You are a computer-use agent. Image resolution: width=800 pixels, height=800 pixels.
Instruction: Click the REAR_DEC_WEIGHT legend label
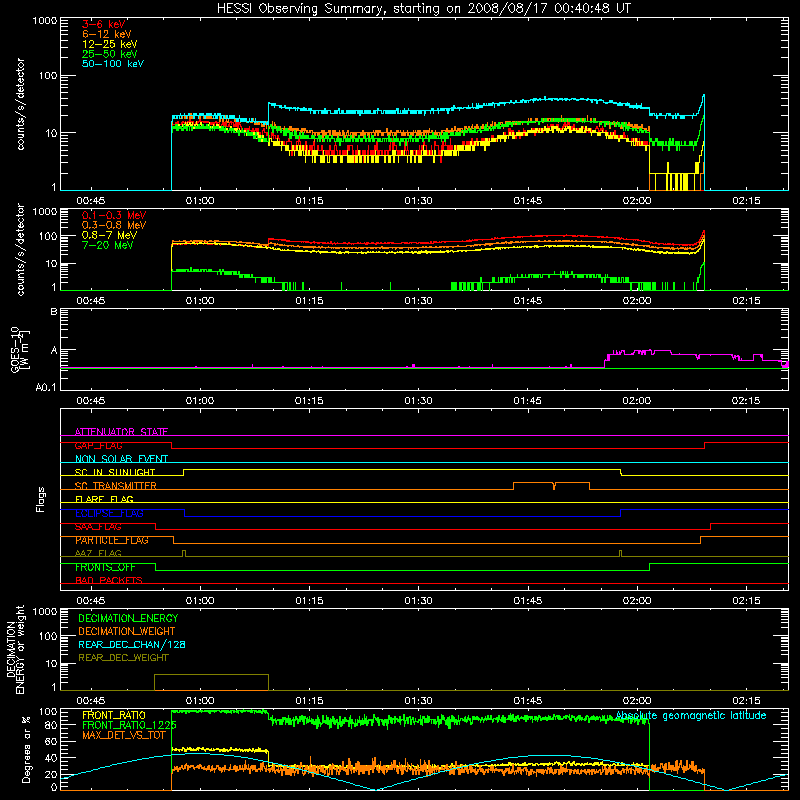click(123, 658)
